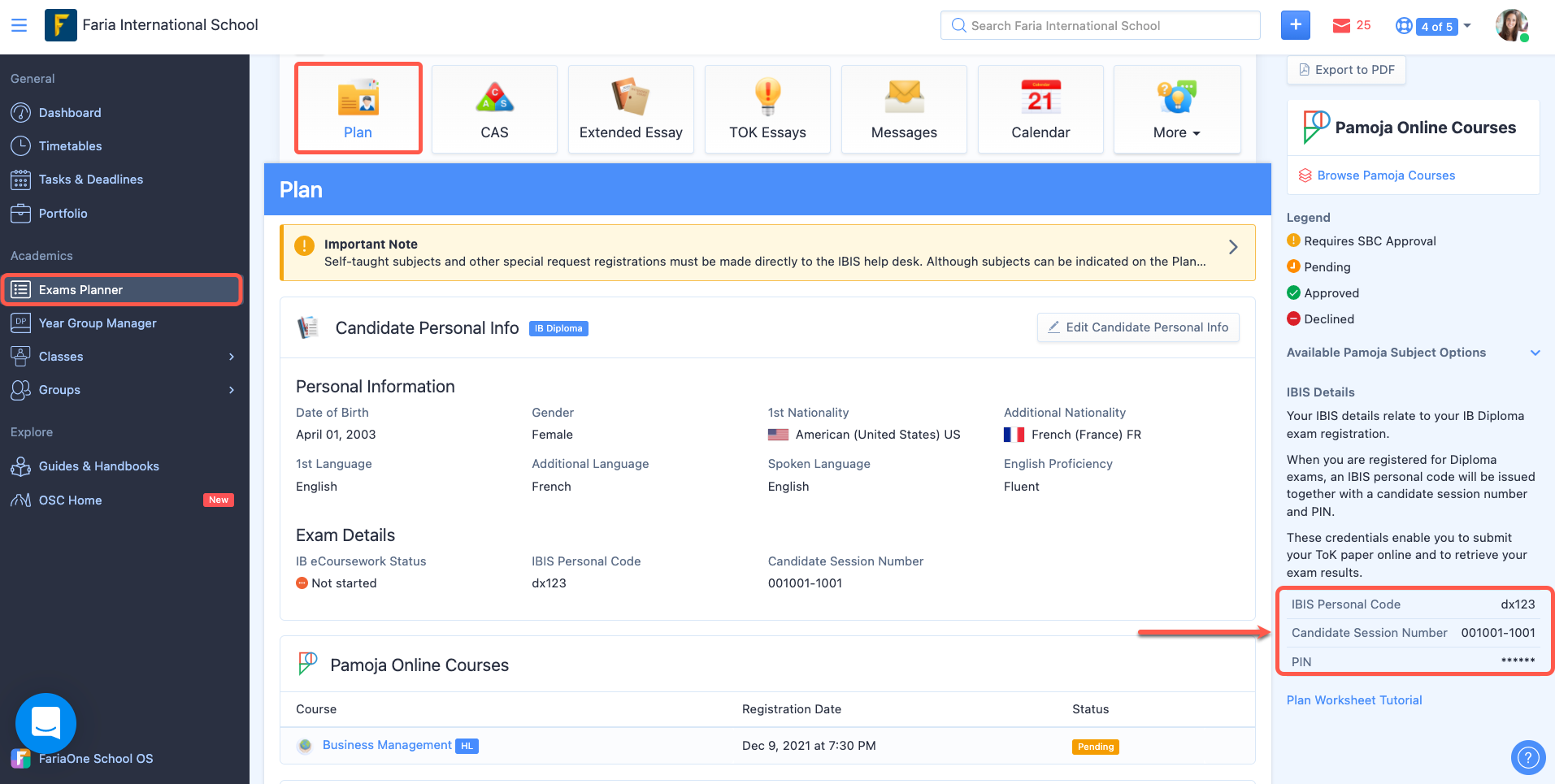Click the Tasks & Deadlines calendar icon

20,180
